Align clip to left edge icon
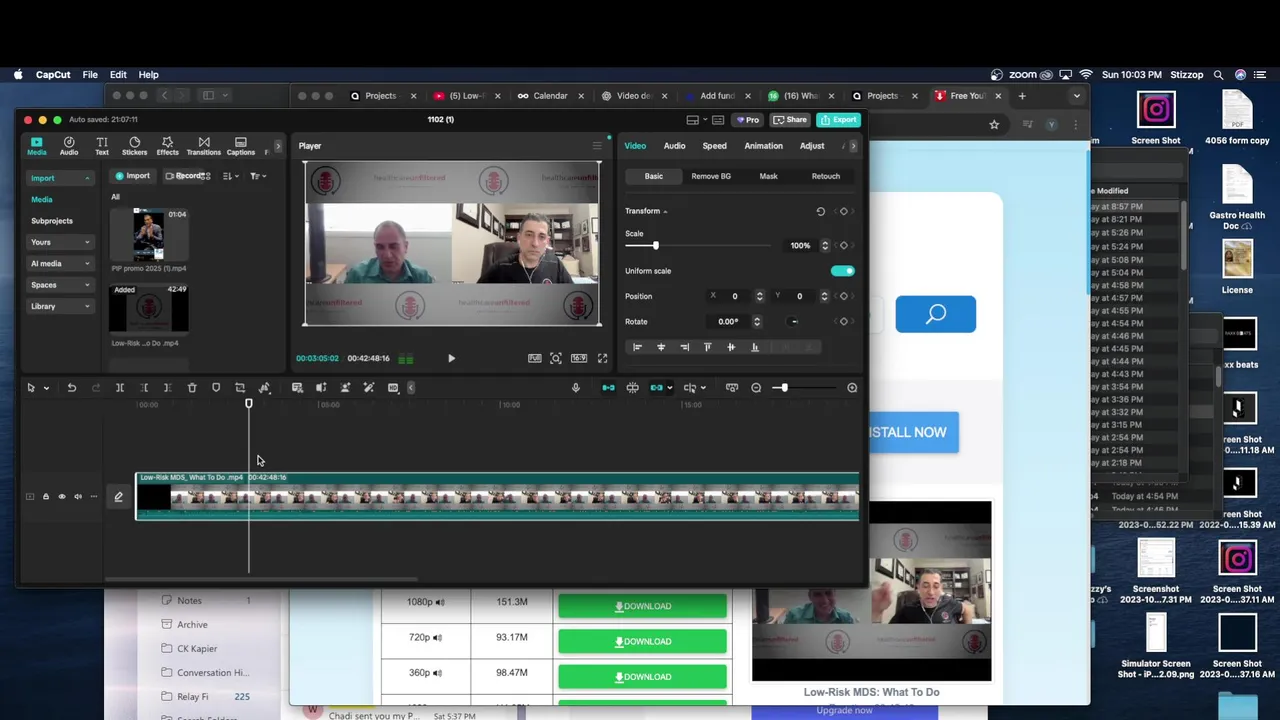Screen dimensions: 1280x720 [x=637, y=347]
